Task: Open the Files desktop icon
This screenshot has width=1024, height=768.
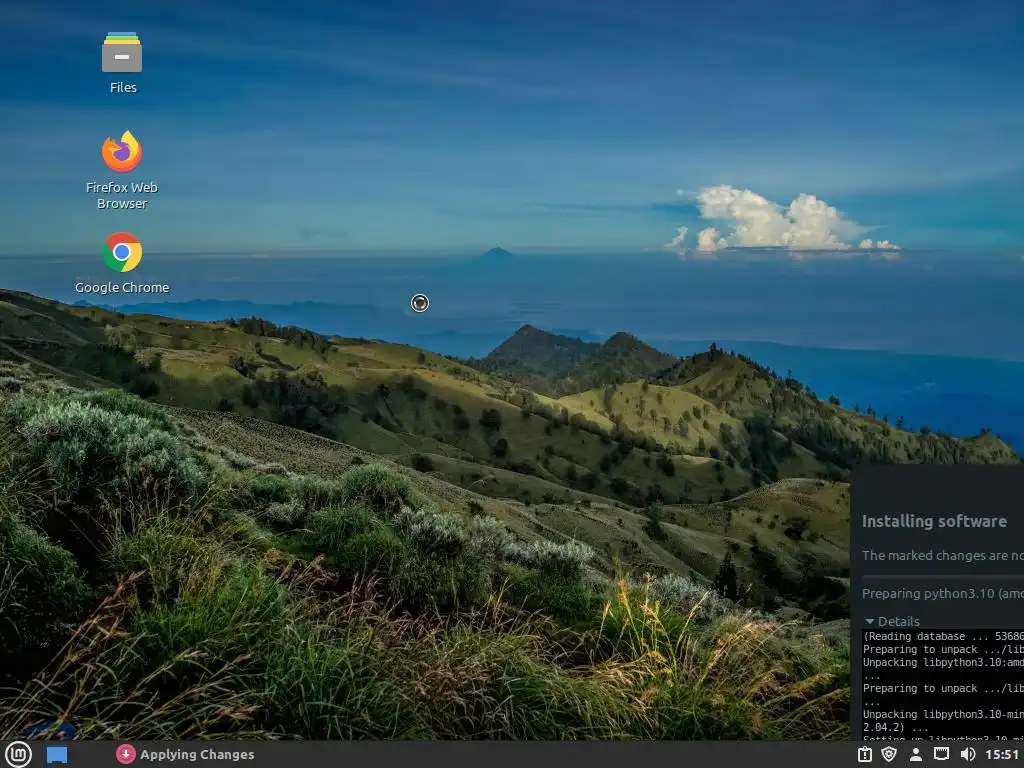Action: click(122, 63)
